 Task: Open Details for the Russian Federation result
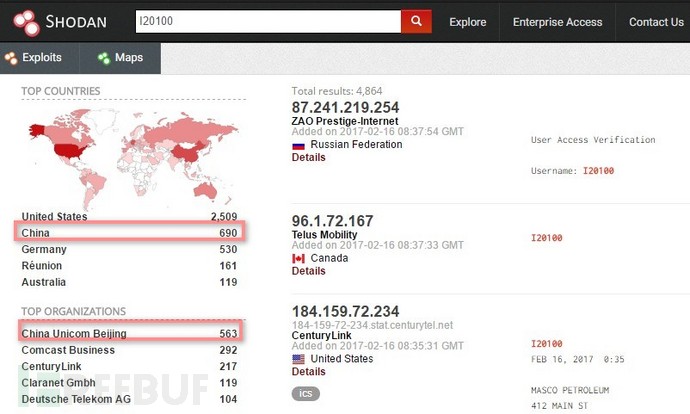pos(308,158)
